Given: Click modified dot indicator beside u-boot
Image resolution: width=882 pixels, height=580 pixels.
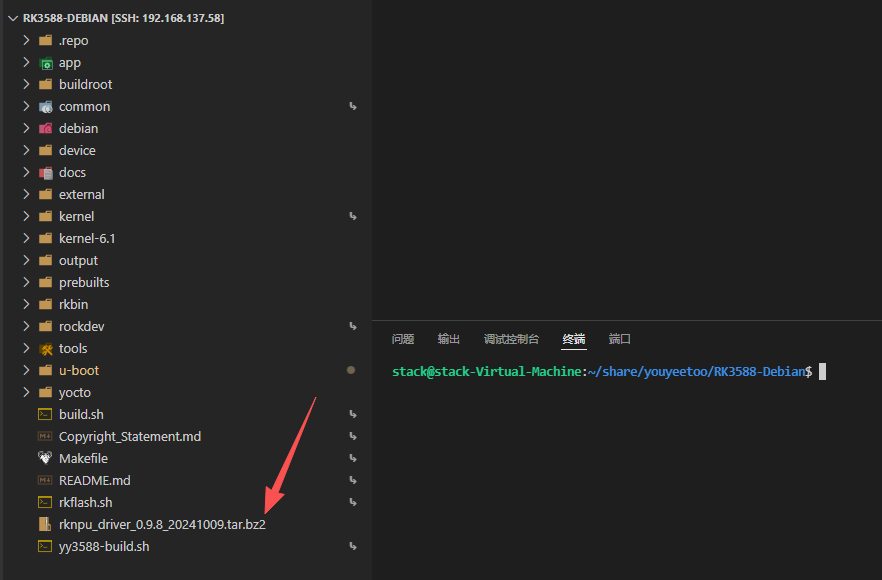Looking at the screenshot, I should click(351, 370).
